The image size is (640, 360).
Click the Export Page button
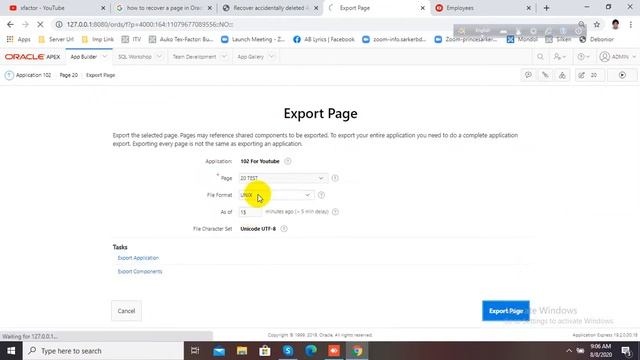pyautogui.click(x=506, y=311)
